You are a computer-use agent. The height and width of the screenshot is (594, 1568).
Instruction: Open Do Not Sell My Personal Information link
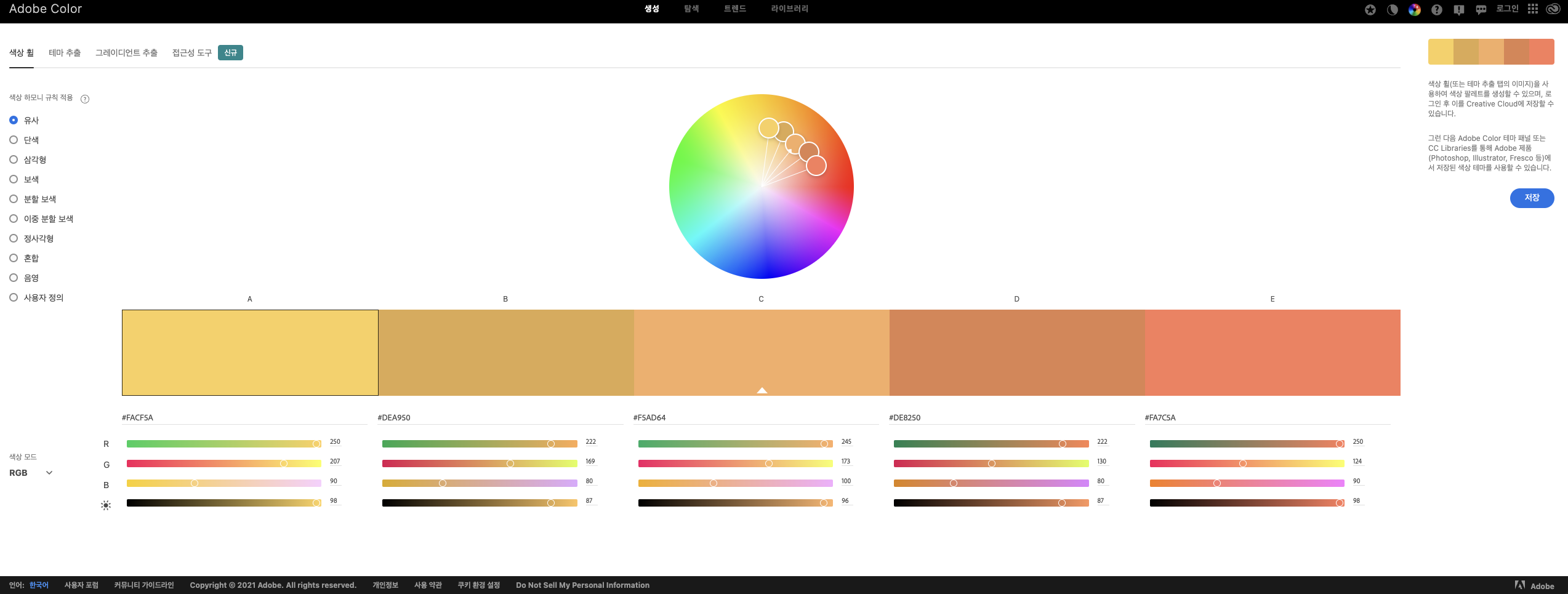tap(582, 585)
